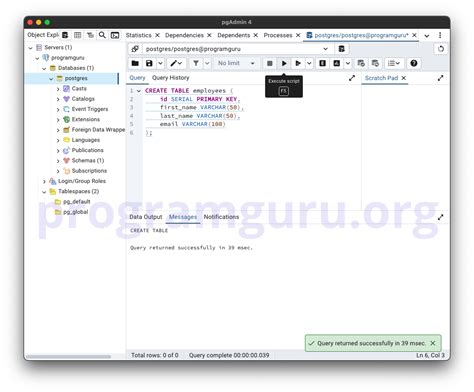Image resolution: width=474 pixels, height=392 pixels.
Task: Click line 5 email VARCHAR(100) in editor
Action: tap(193, 124)
